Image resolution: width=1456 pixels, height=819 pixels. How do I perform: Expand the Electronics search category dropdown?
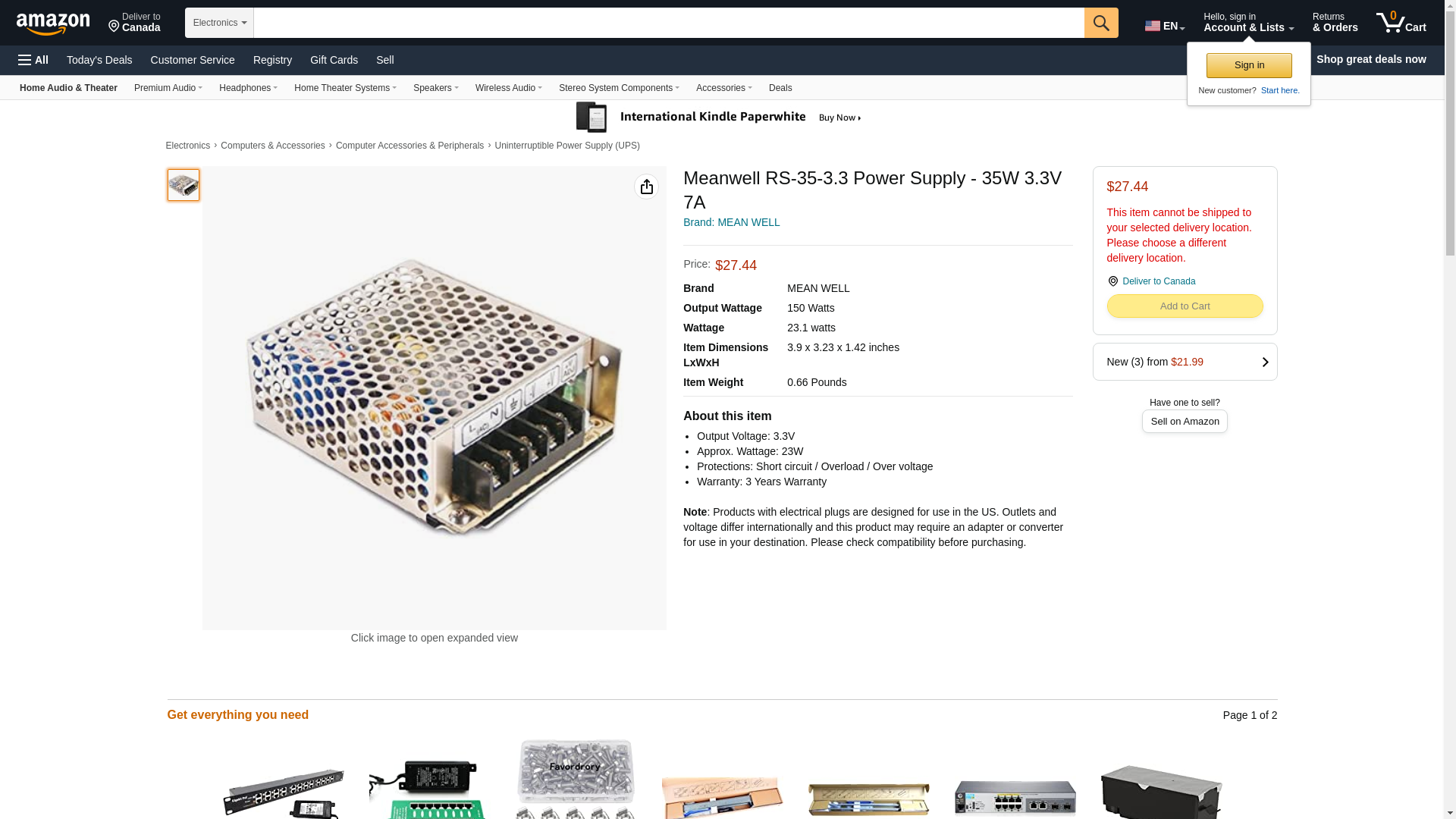point(219,23)
